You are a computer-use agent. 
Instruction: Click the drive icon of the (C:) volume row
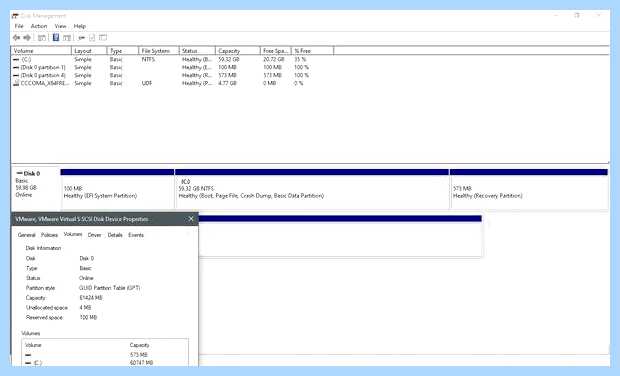coord(16,59)
